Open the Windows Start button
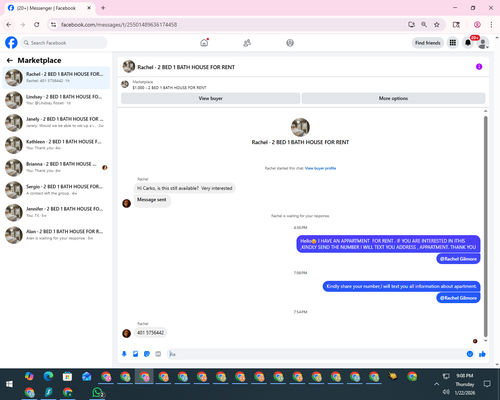This screenshot has width=500, height=400. tap(9, 384)
